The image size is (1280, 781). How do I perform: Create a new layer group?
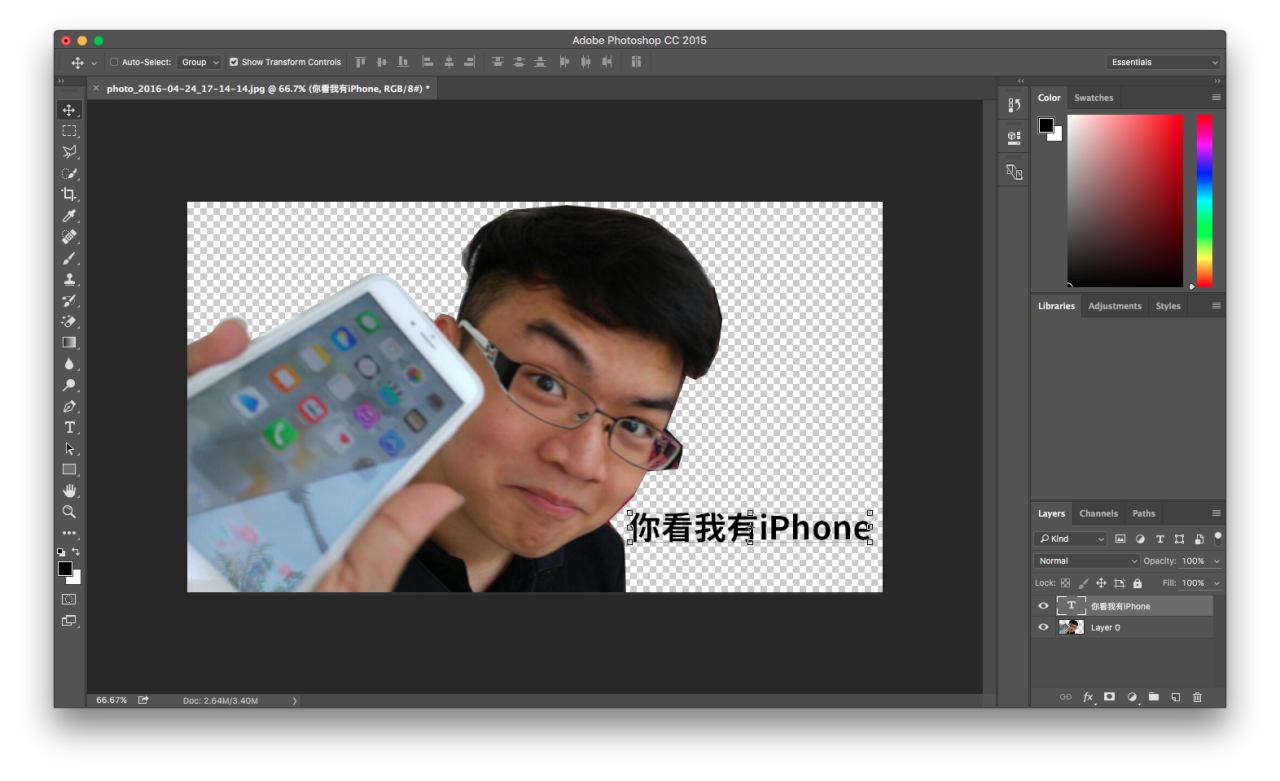pyautogui.click(x=1153, y=697)
